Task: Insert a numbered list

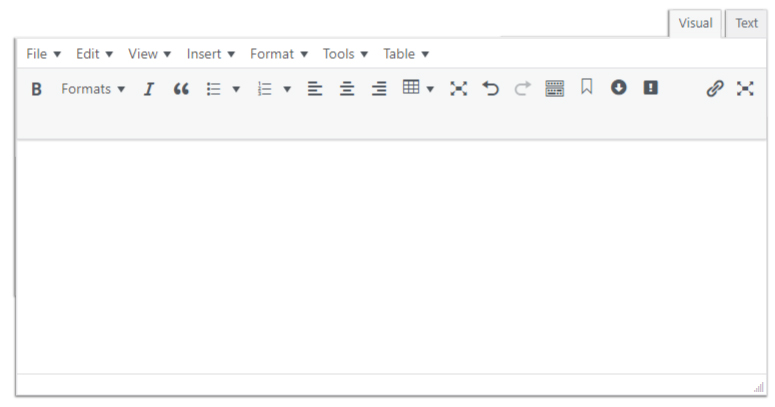Action: 265,89
